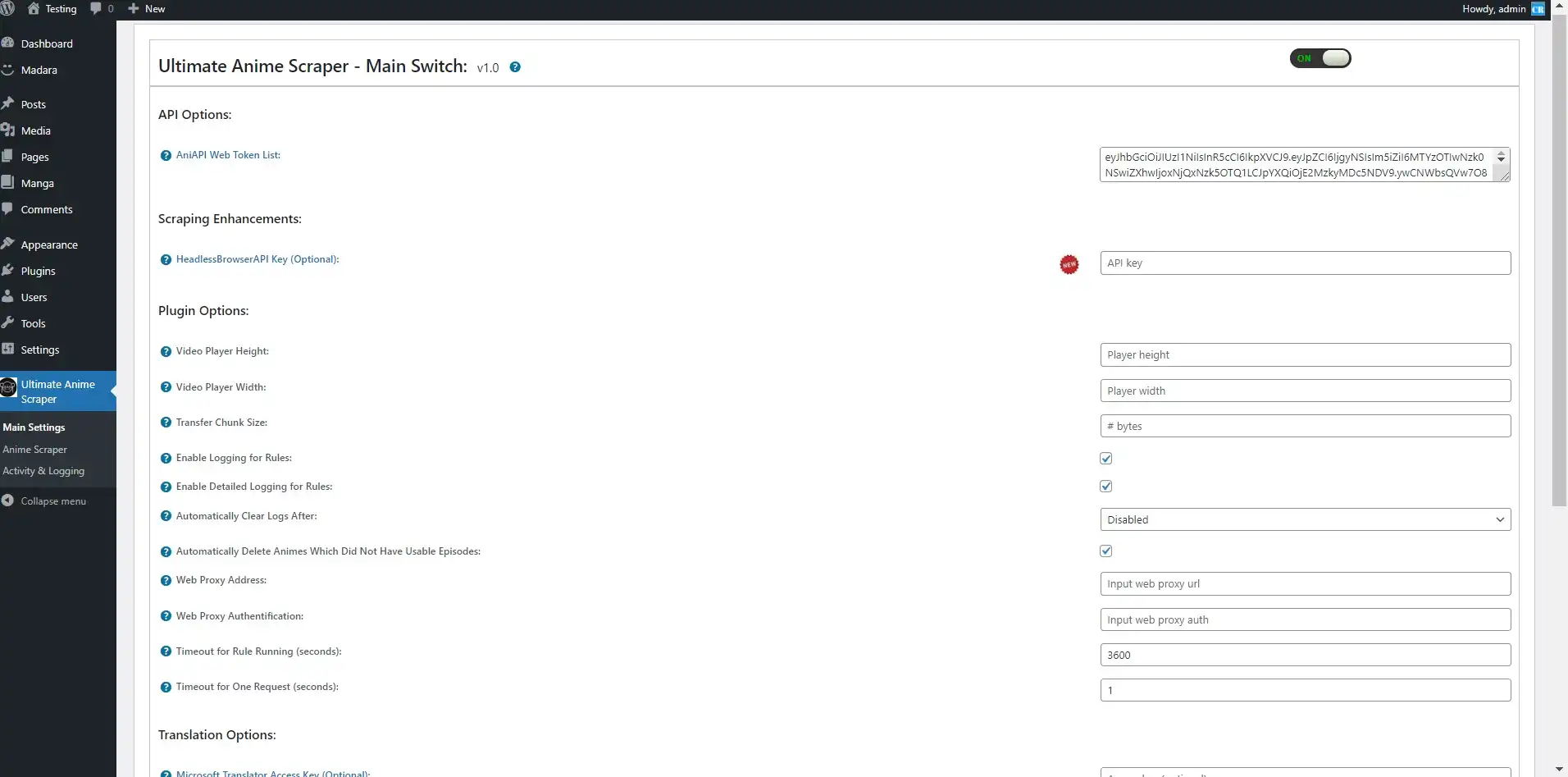Uncheck Enable Logging for Rules
Viewport: 1568px width, 777px height.
click(1105, 458)
